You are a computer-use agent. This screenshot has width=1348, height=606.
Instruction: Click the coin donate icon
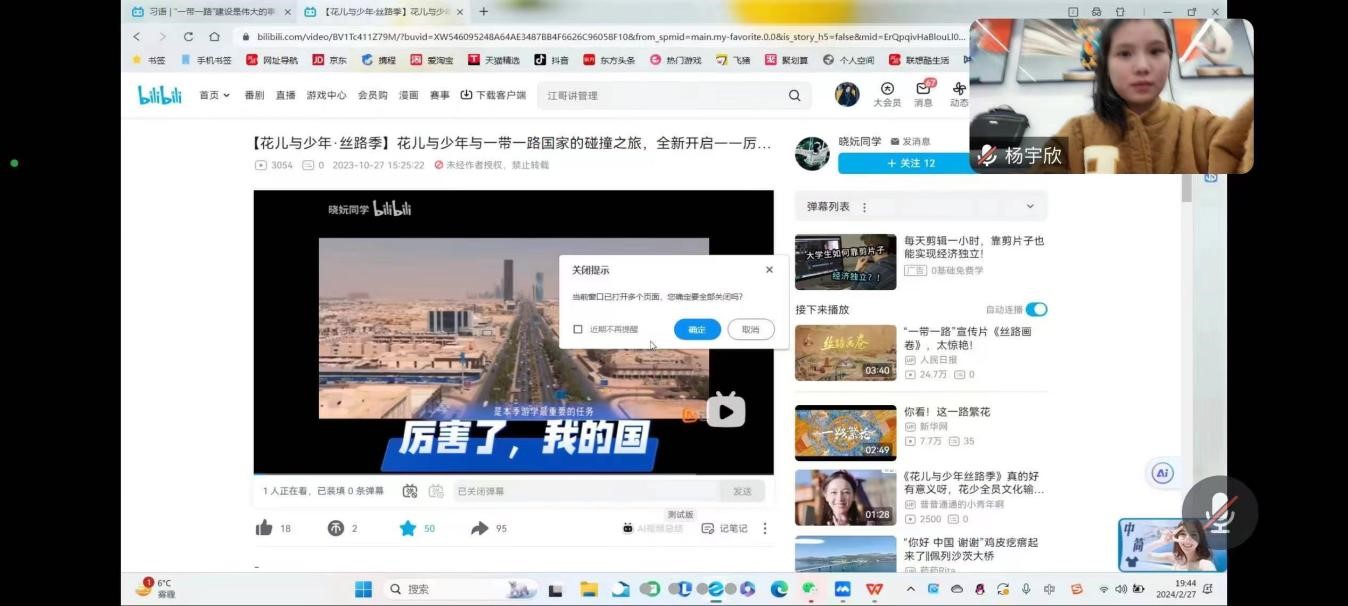tap(336, 528)
